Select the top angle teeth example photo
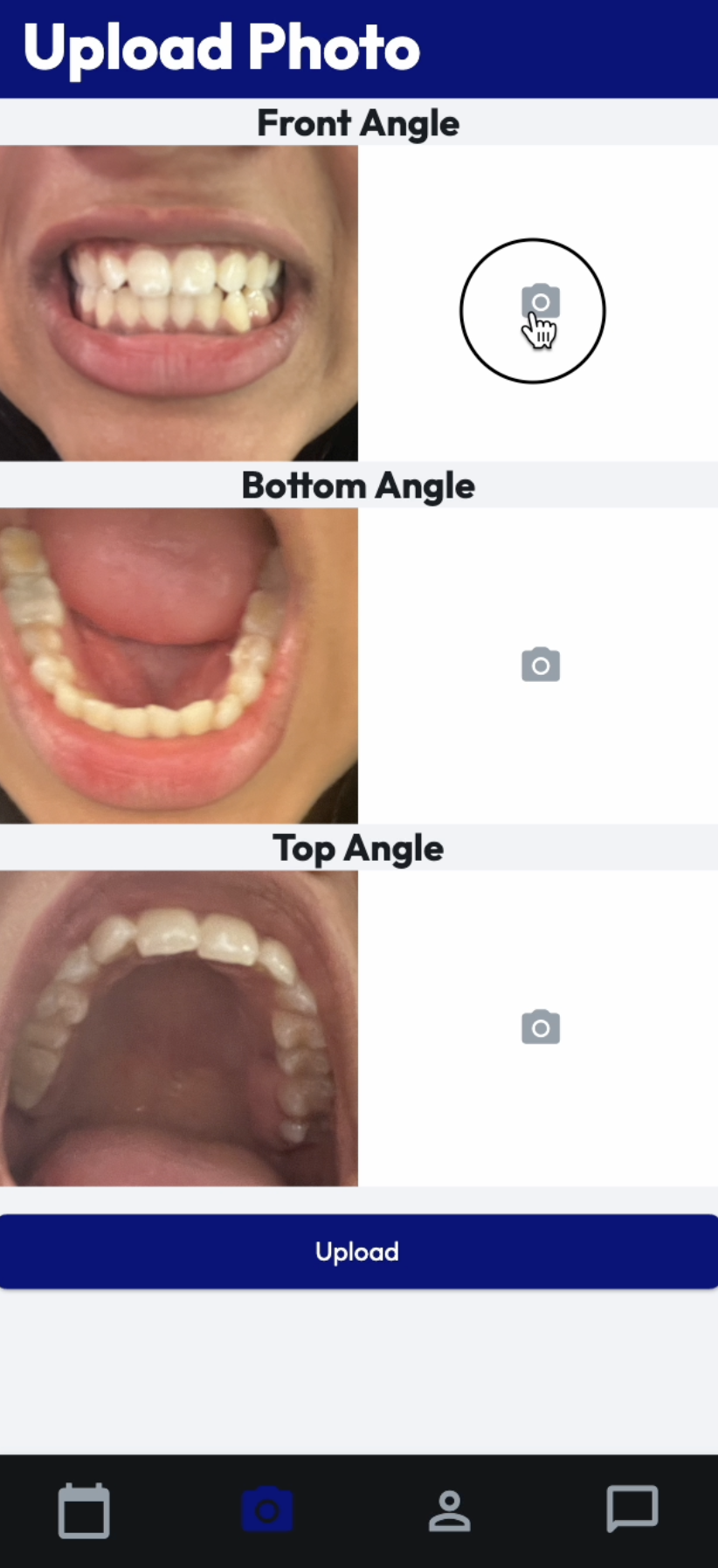 pos(179,1028)
